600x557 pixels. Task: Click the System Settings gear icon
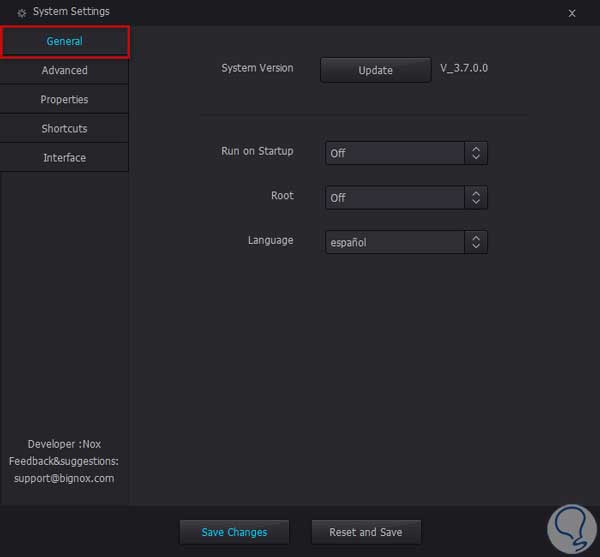[x=21, y=13]
